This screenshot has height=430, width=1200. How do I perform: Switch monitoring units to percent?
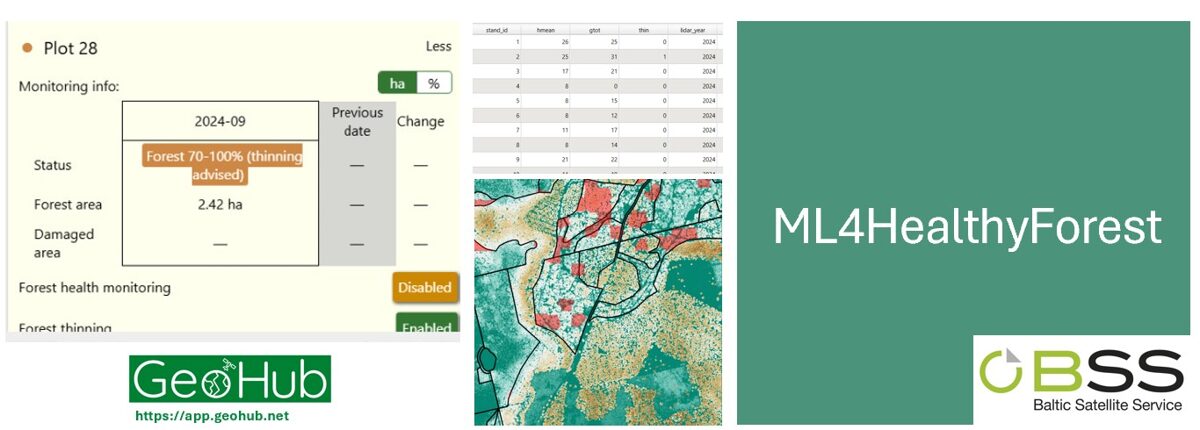pos(434,84)
